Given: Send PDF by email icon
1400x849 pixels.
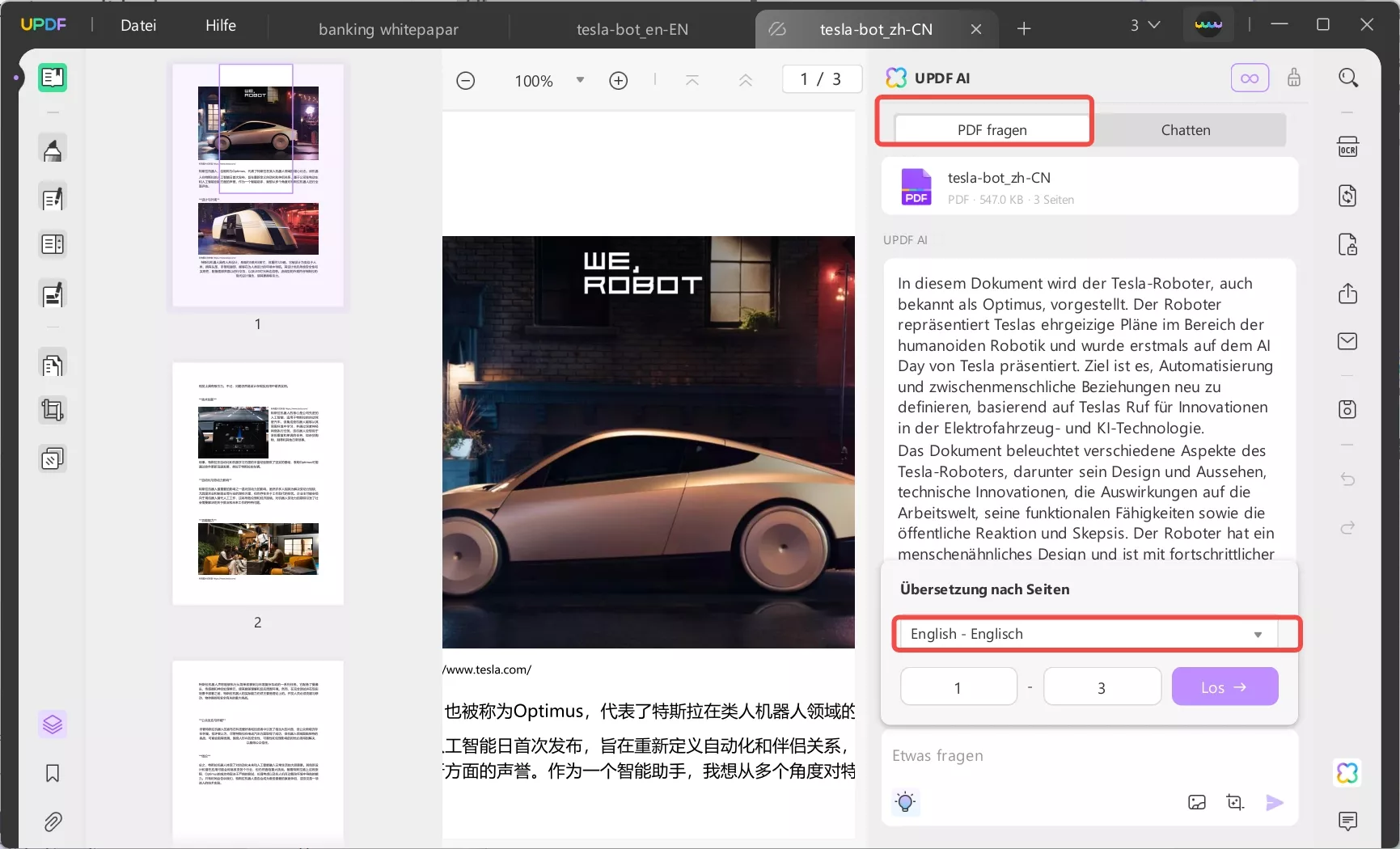Looking at the screenshot, I should [1347, 341].
